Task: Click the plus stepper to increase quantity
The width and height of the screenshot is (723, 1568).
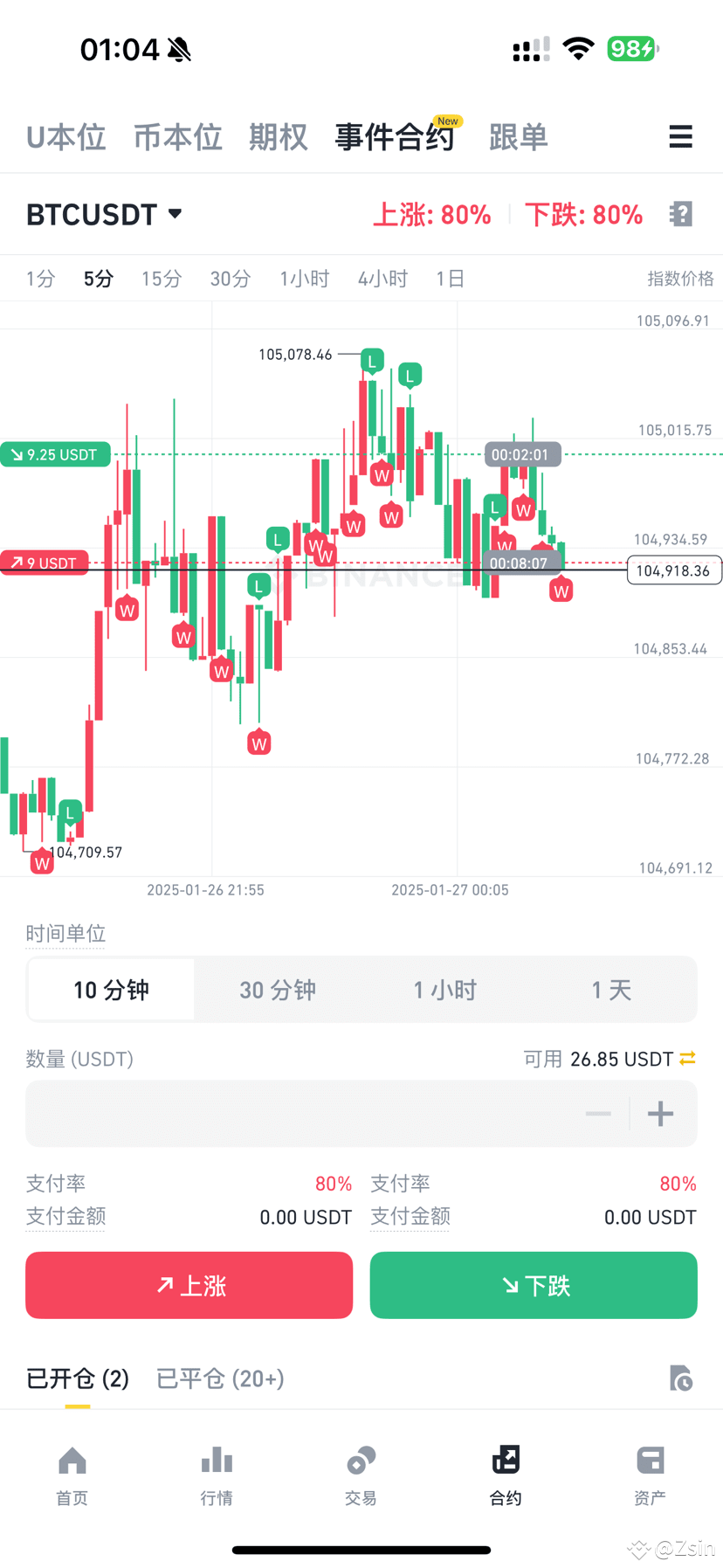Action: (x=660, y=1113)
